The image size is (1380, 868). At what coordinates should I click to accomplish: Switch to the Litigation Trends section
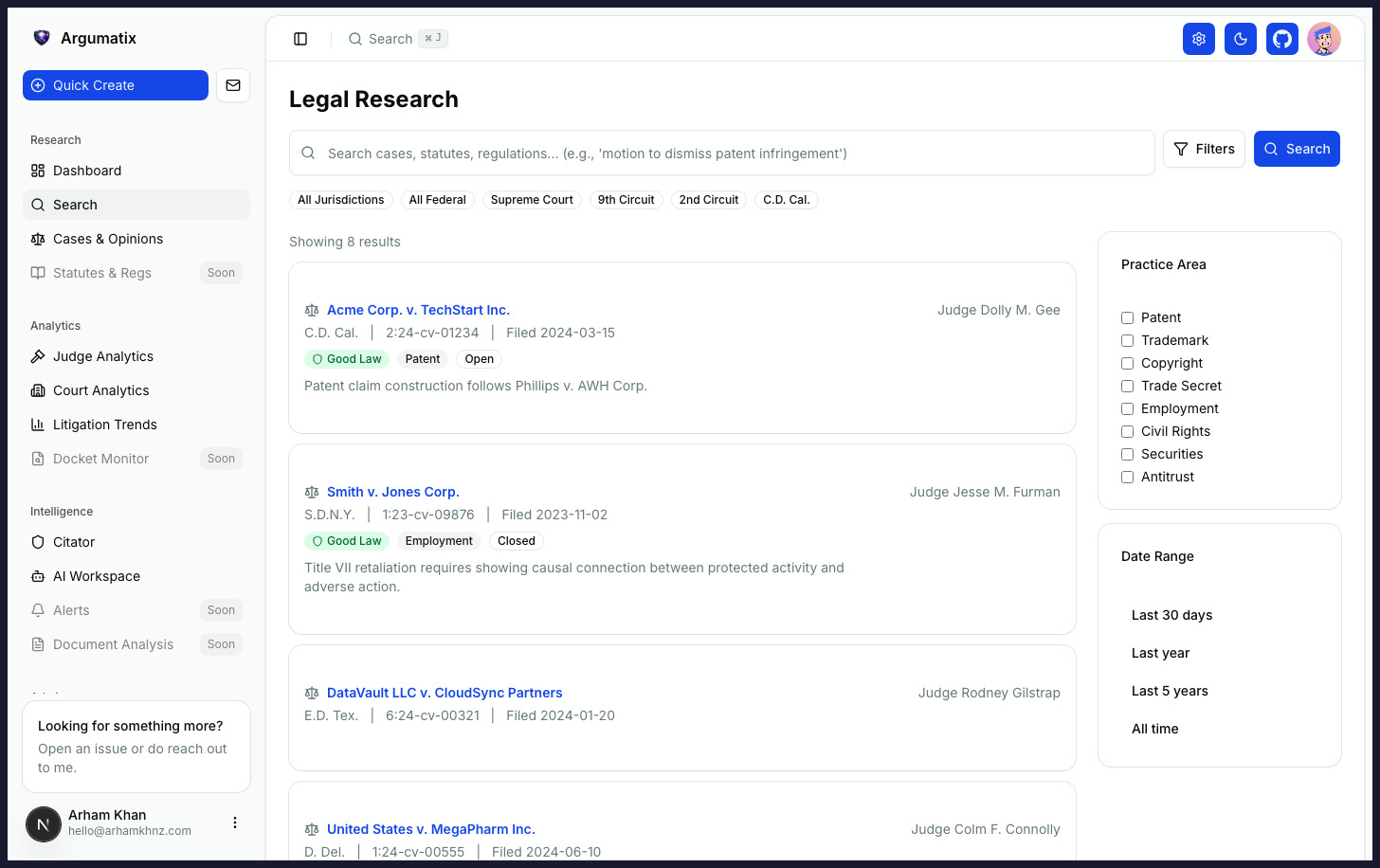tap(104, 425)
